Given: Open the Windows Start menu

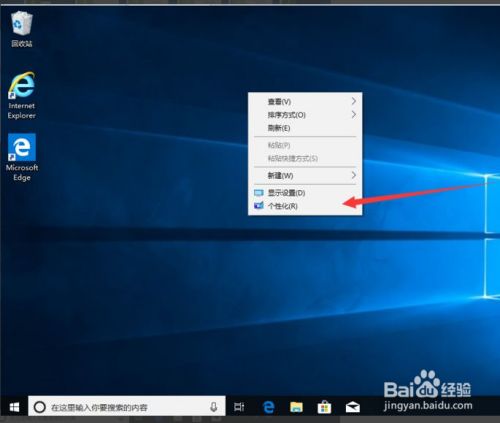Looking at the screenshot, I should click(x=14, y=407).
